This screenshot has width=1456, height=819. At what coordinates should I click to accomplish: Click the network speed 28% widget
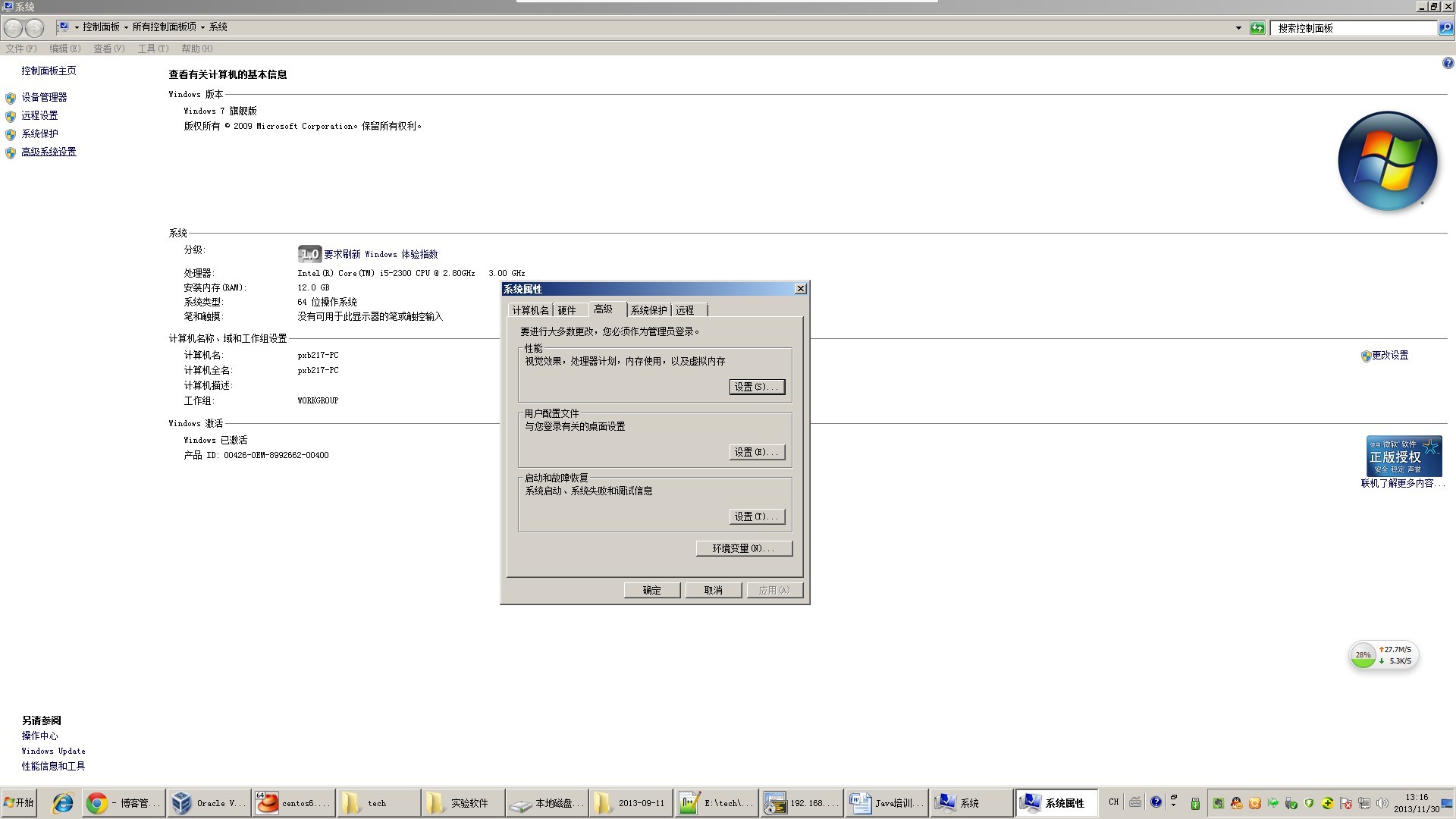click(x=1384, y=655)
